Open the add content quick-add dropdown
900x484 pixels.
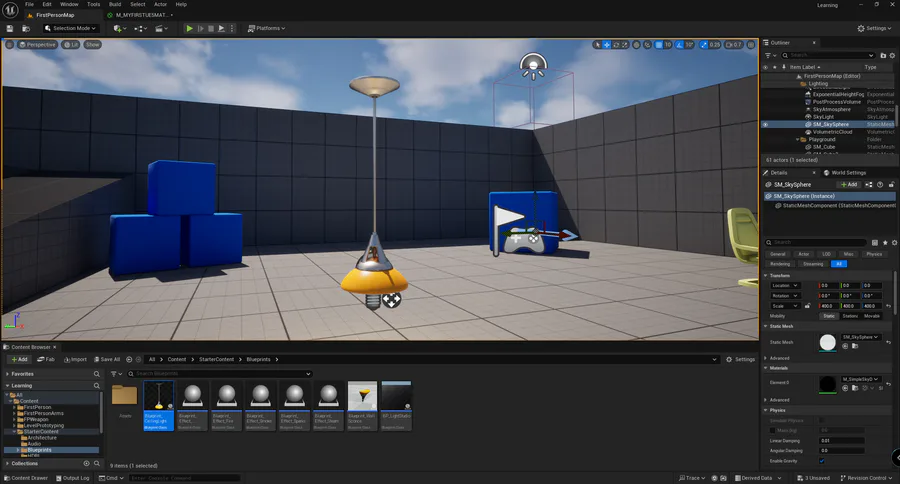pyautogui.click(x=121, y=28)
